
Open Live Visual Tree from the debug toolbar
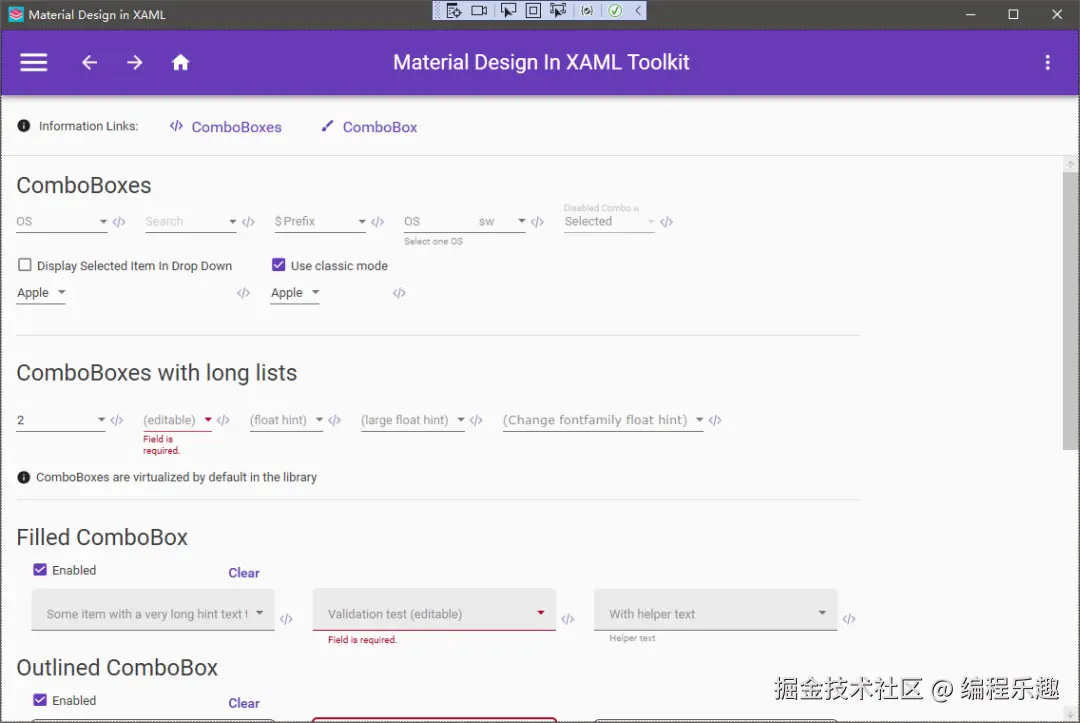pyautogui.click(x=453, y=10)
